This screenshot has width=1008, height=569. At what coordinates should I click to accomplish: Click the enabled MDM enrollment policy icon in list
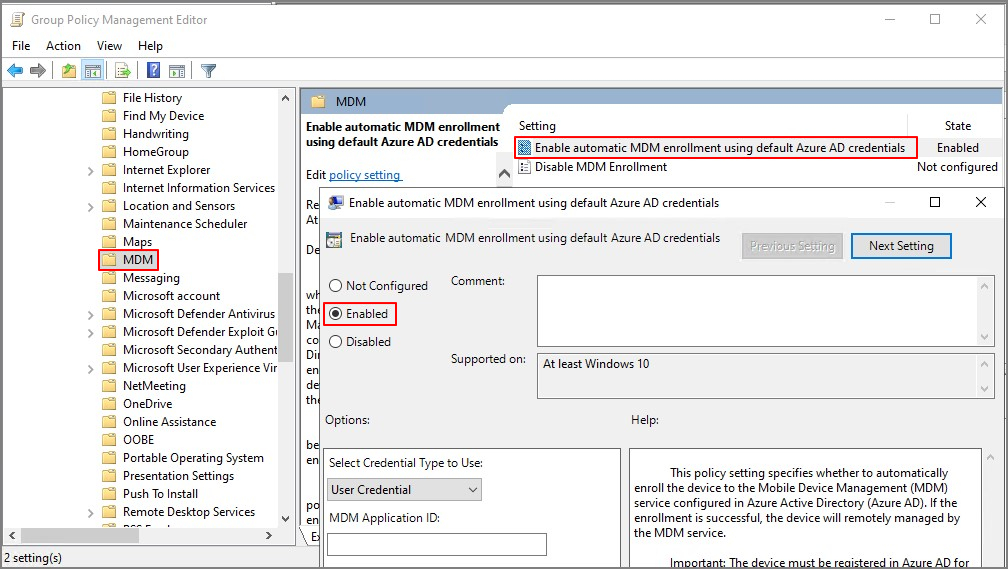point(525,148)
